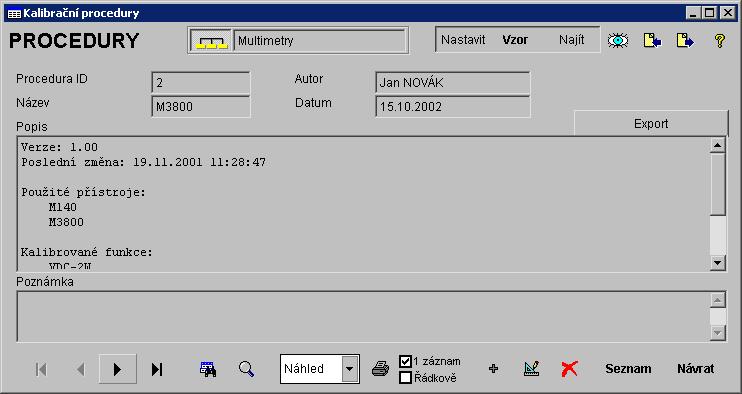Screen dimensions: 742x394
Task: Go to the first record
Action: [x=41, y=369]
